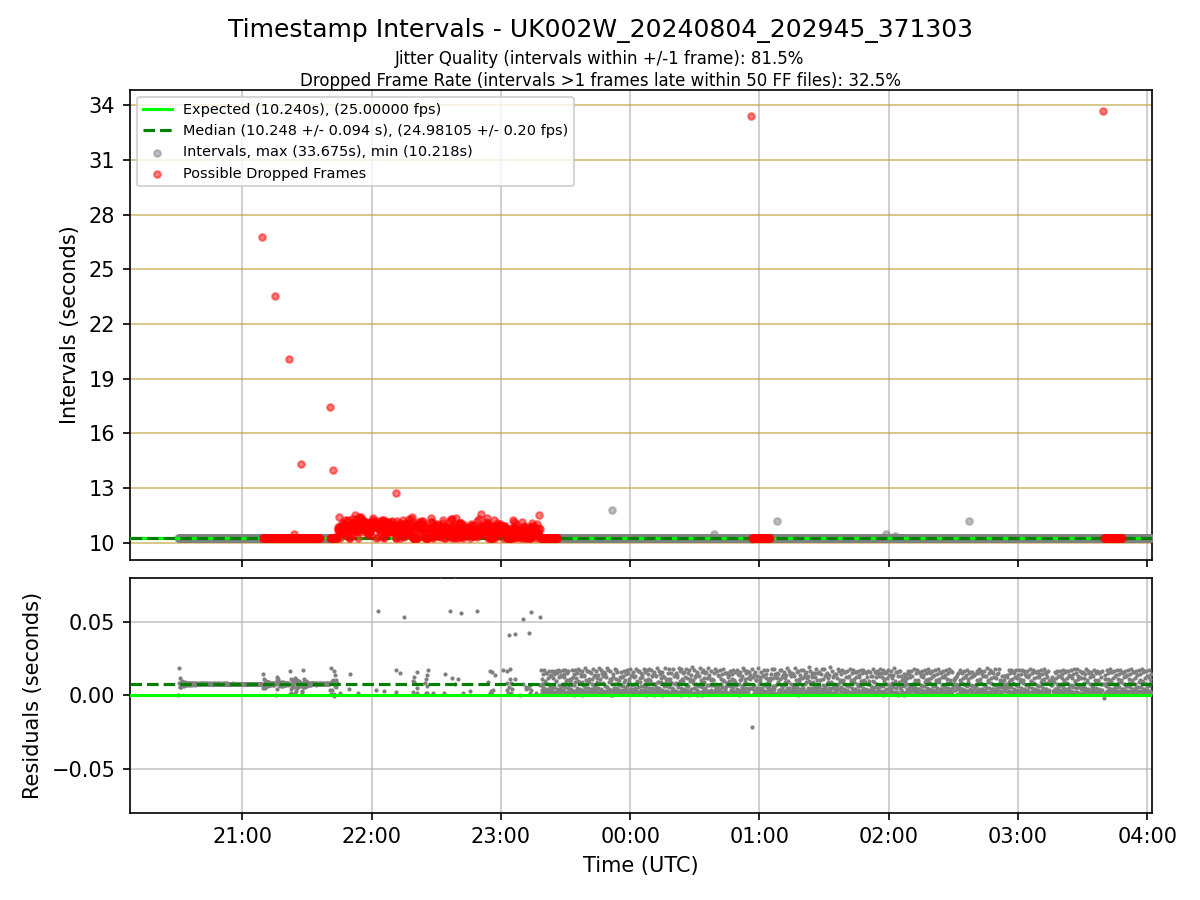Viewport: 1200px width, 900px height.
Task: Click the x-axis tick label '03:00'
Action: click(1018, 835)
